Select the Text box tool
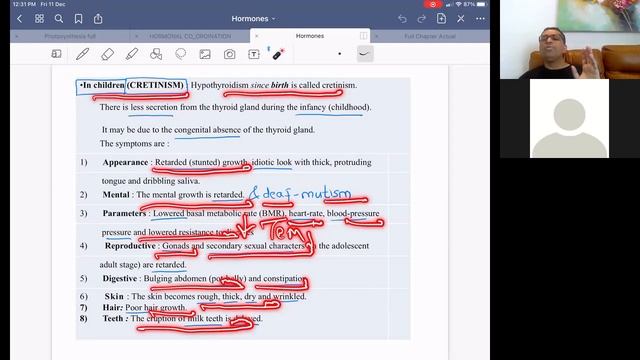640x360 pixels. pyautogui.click(x=254, y=54)
